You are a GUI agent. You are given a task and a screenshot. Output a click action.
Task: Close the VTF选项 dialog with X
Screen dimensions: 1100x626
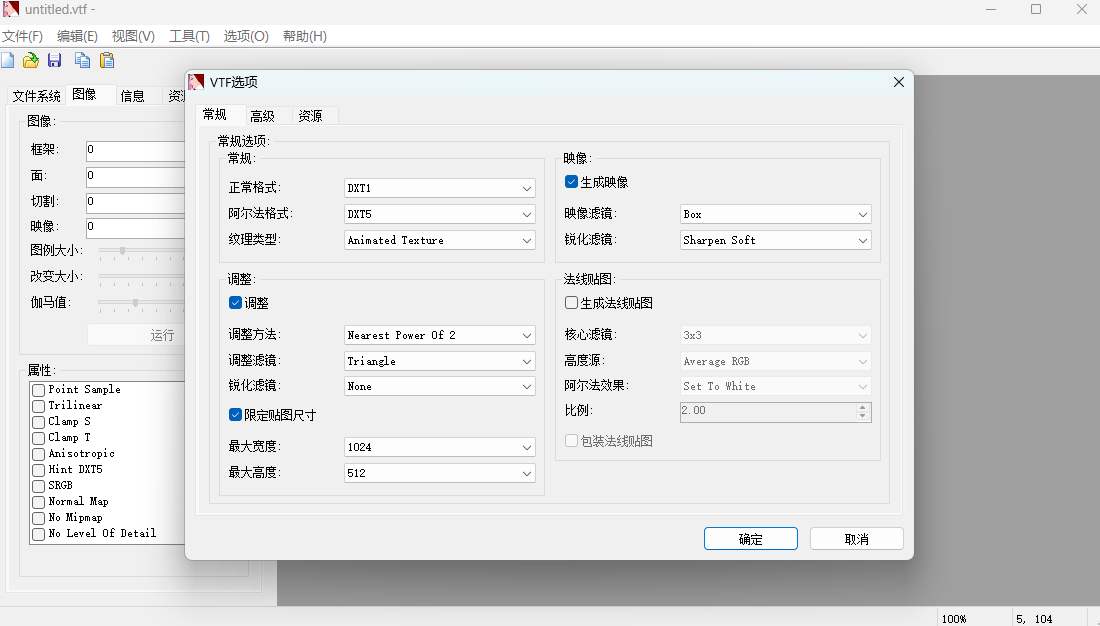pos(899,82)
